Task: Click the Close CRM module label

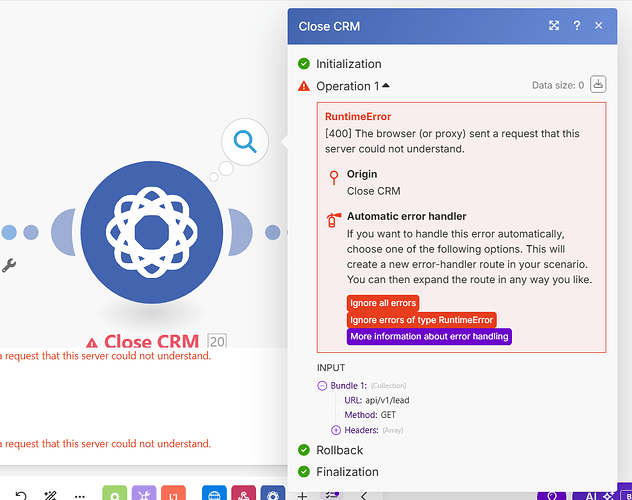Action: pos(152,341)
